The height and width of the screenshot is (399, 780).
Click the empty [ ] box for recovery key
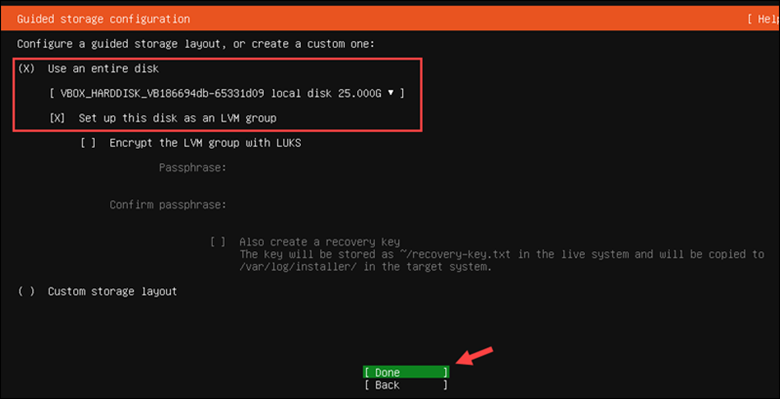(x=218, y=242)
